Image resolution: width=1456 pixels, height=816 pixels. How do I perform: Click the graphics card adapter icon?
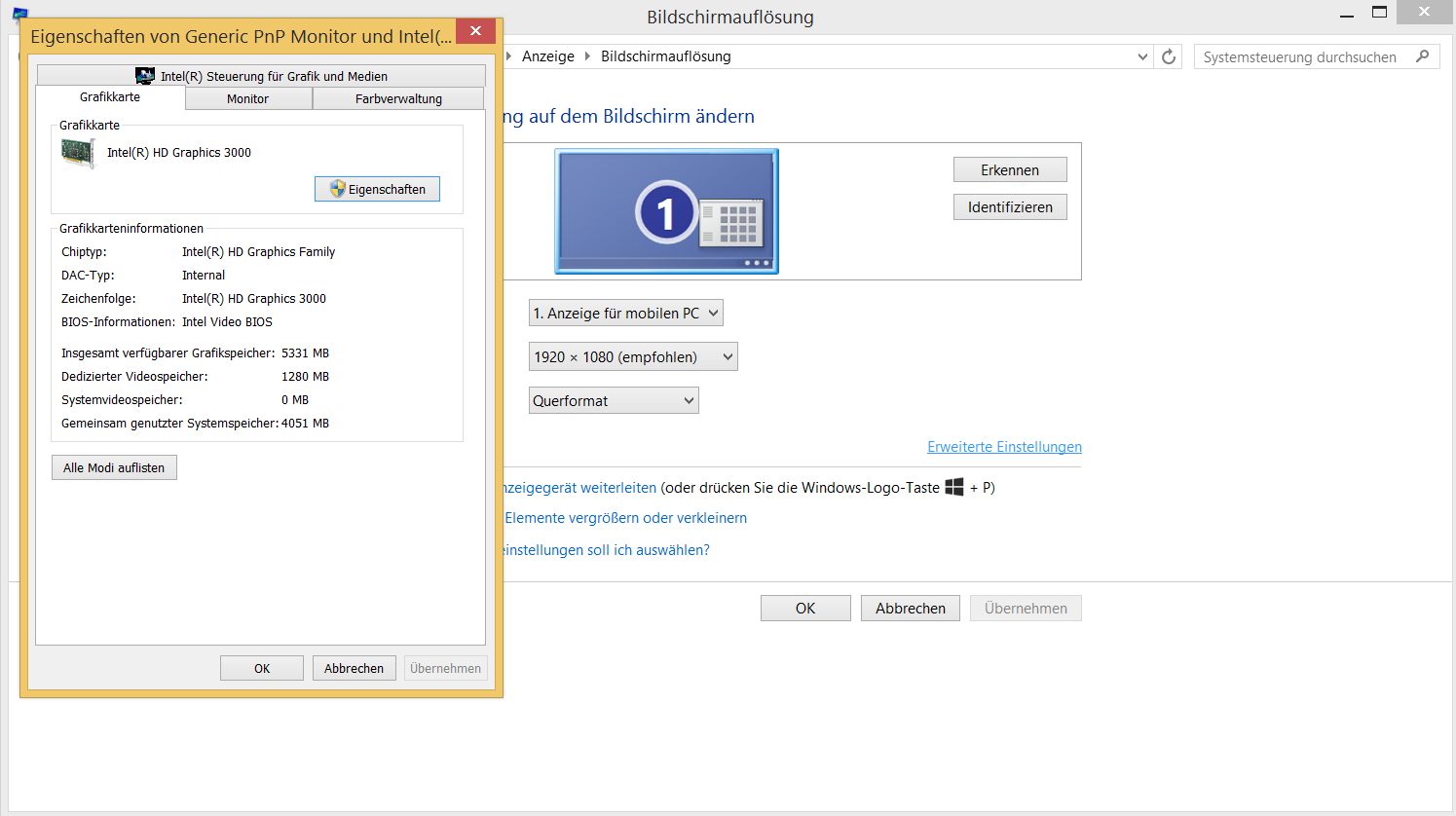pyautogui.click(x=78, y=153)
